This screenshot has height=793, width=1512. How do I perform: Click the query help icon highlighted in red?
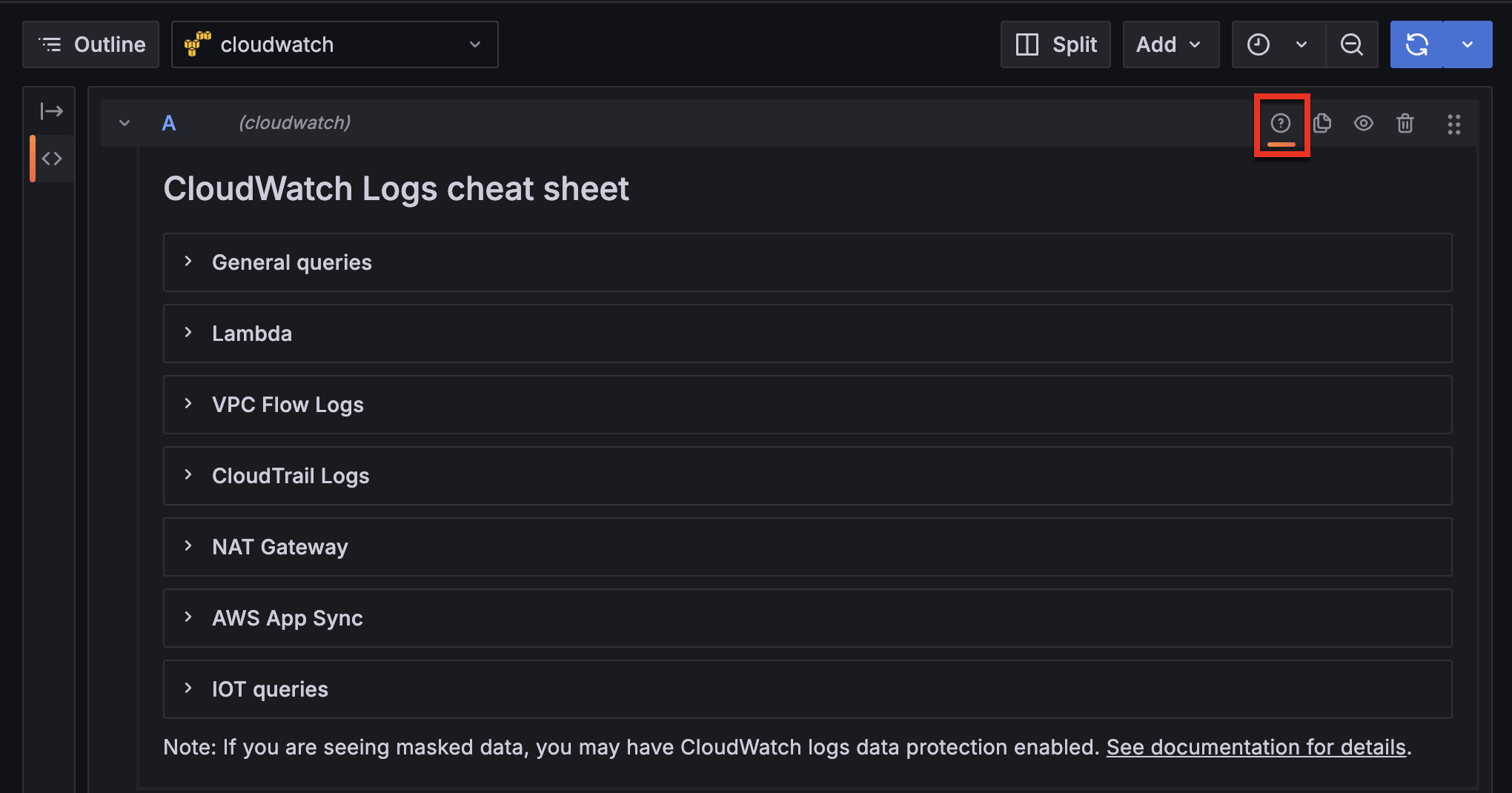[1281, 122]
